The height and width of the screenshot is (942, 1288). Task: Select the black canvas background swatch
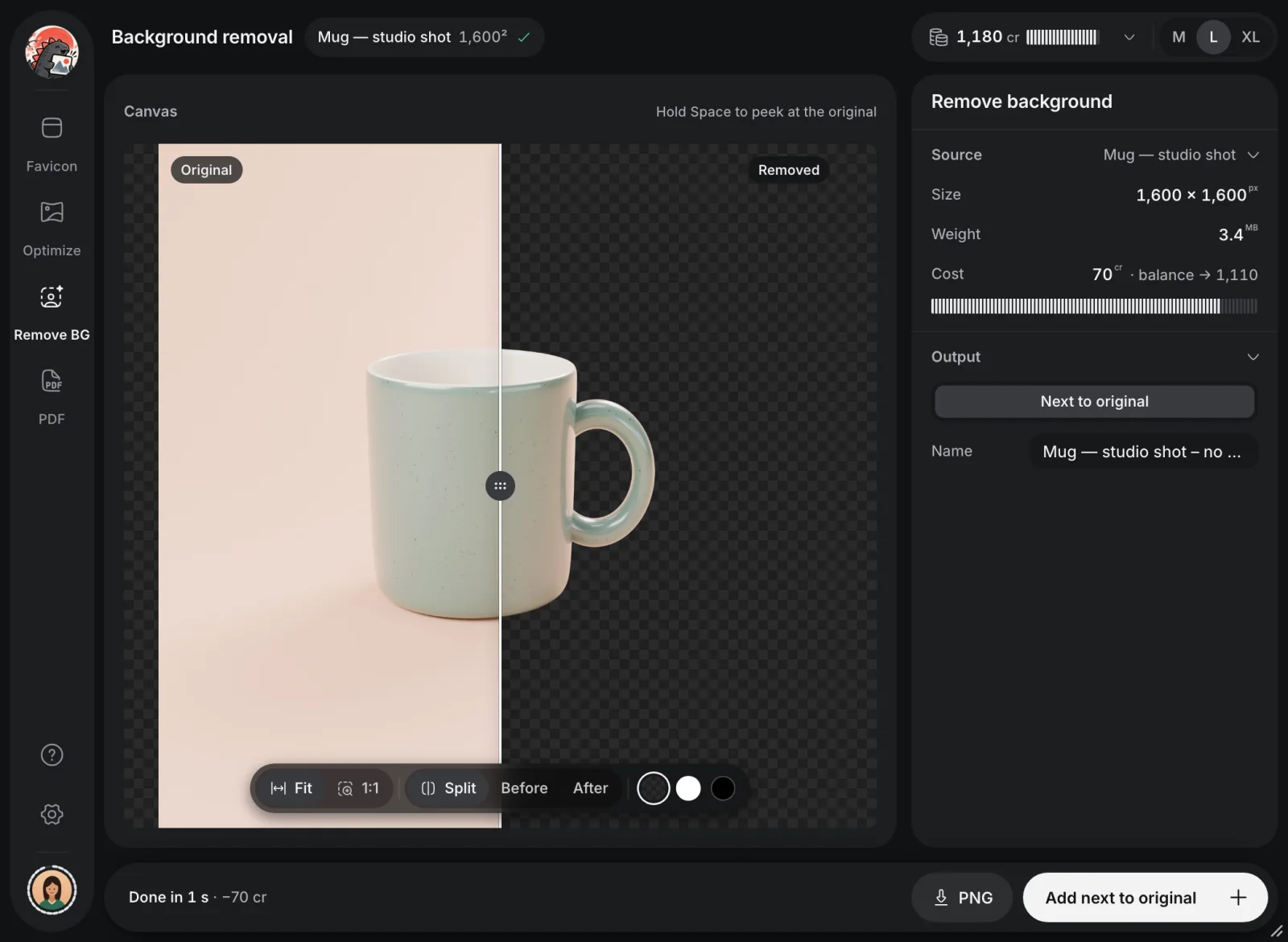[723, 788]
